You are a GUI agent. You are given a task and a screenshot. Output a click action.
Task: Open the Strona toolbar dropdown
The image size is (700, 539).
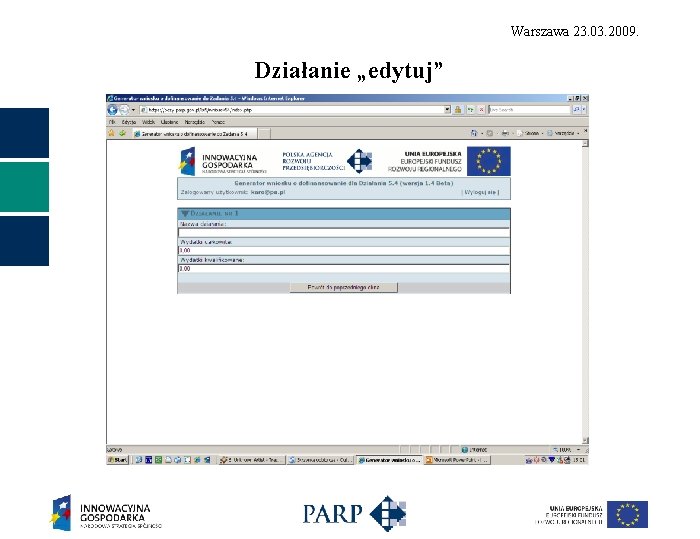tap(530, 133)
